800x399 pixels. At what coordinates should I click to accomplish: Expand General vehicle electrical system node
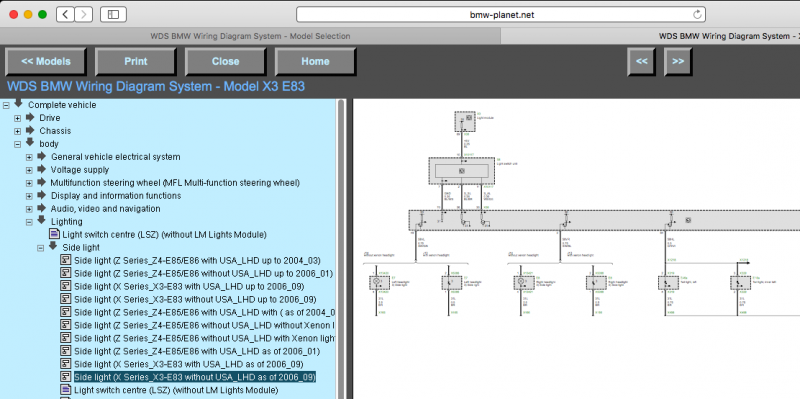(x=29, y=157)
